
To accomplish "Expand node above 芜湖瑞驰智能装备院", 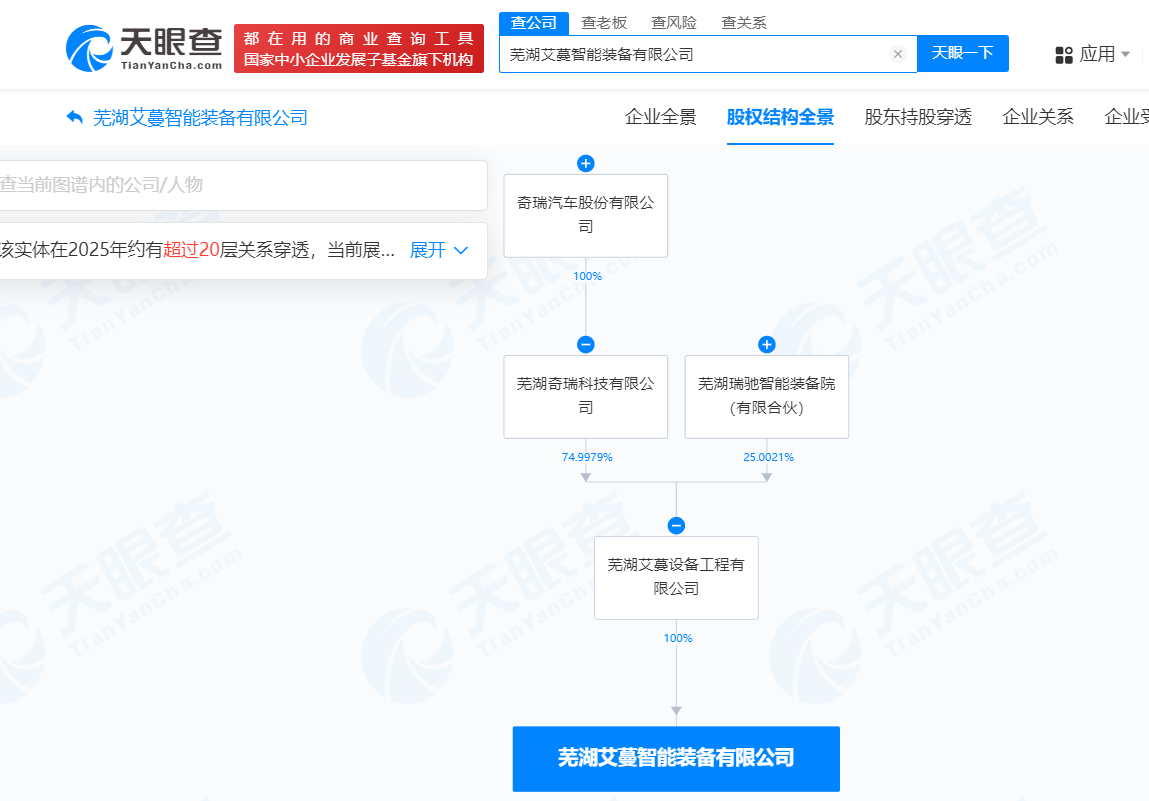I will coord(766,344).
